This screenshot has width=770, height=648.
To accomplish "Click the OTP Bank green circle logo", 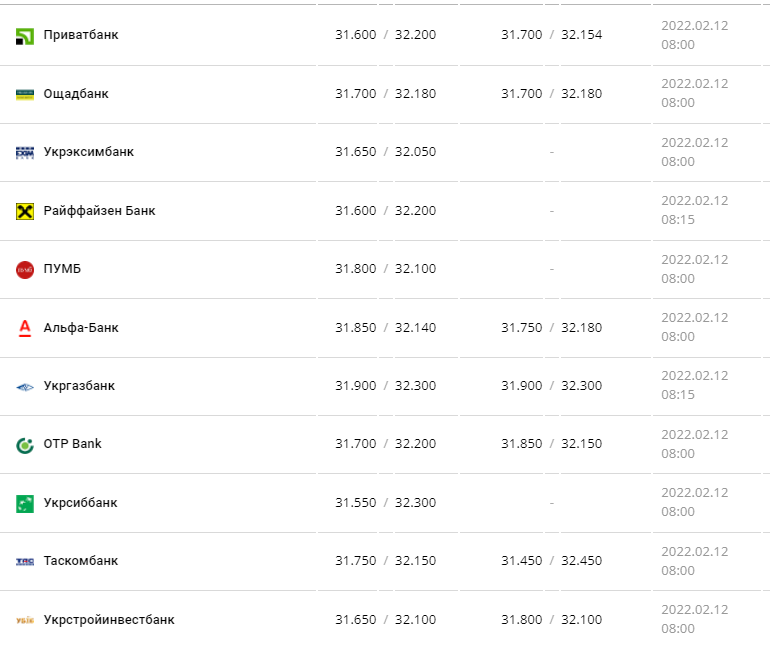I will coord(25,445).
